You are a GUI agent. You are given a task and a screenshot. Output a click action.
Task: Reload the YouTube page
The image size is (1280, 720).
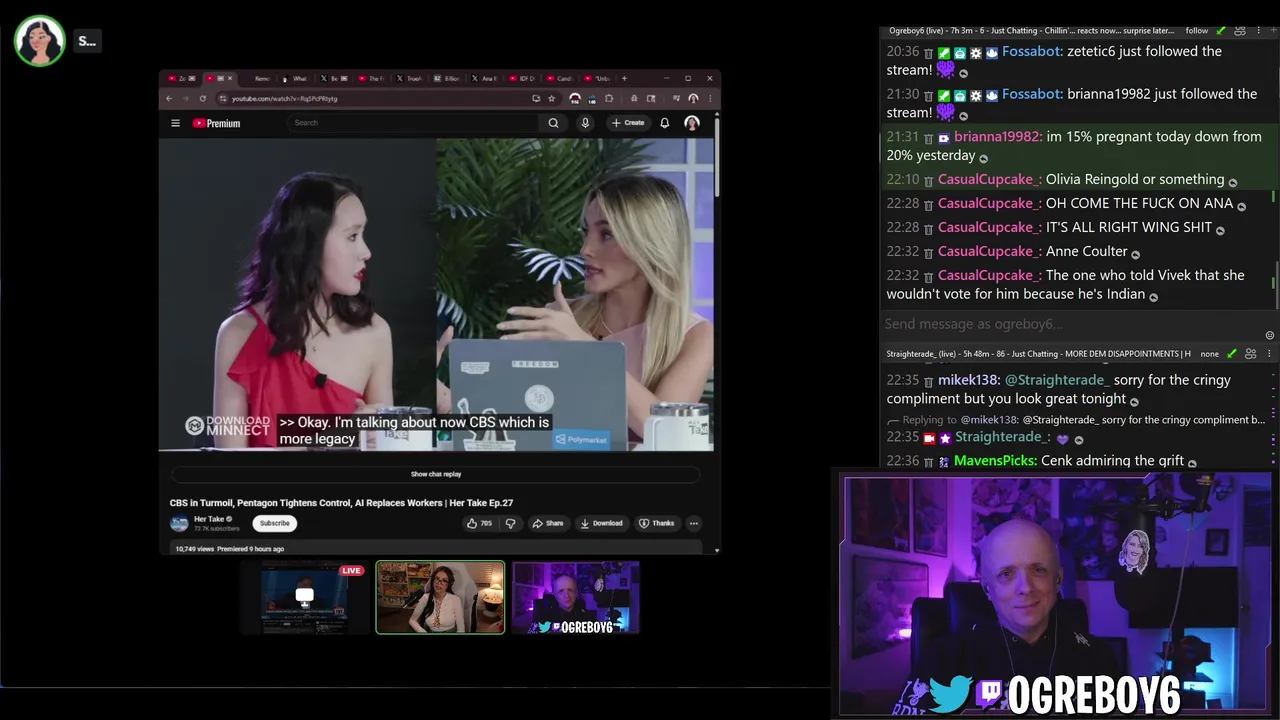pyautogui.click(x=202, y=98)
